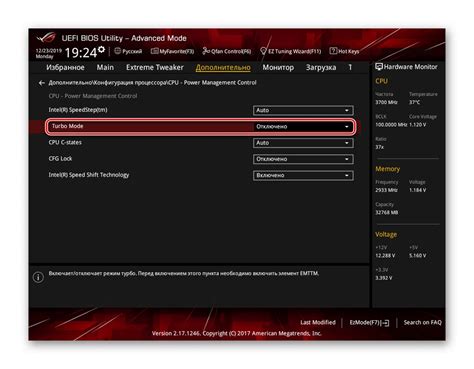Click the 1.120 V core voltage value
The height and width of the screenshot is (369, 474).
tap(418, 125)
